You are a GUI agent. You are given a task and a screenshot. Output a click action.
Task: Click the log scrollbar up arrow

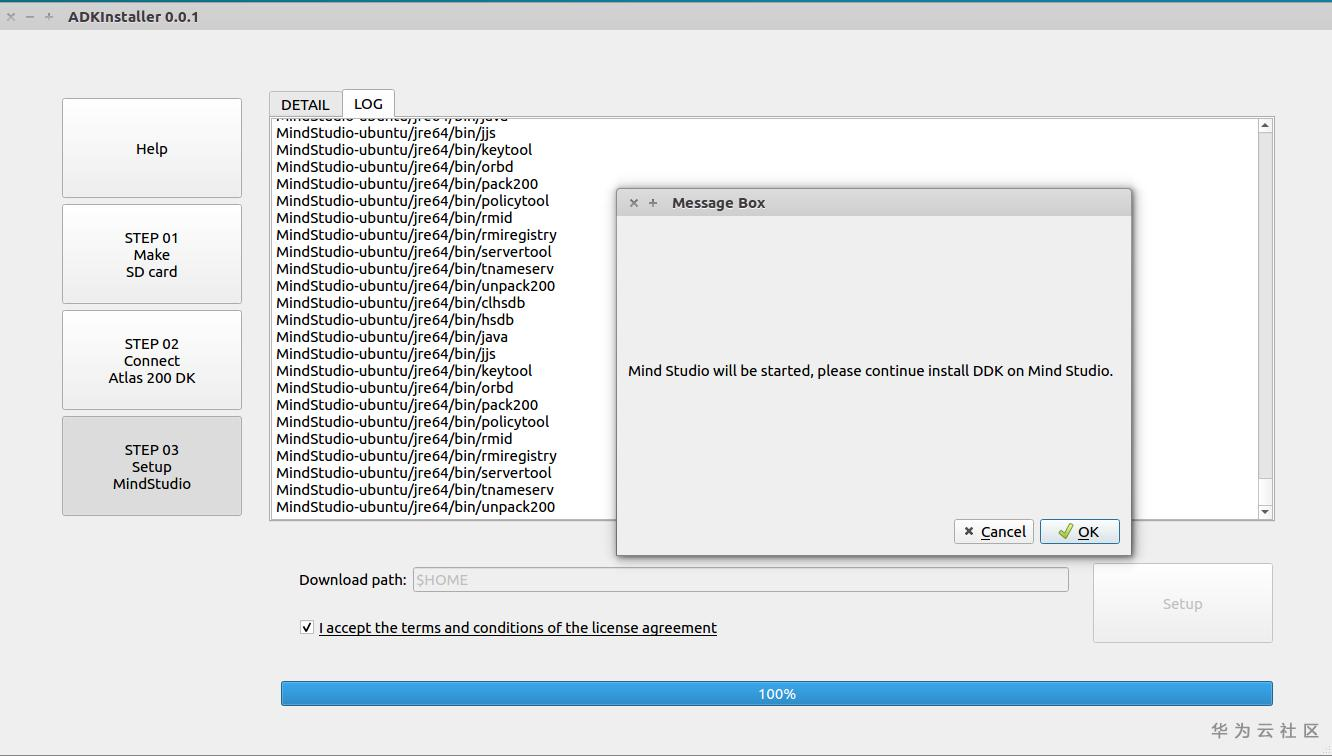point(1265,125)
